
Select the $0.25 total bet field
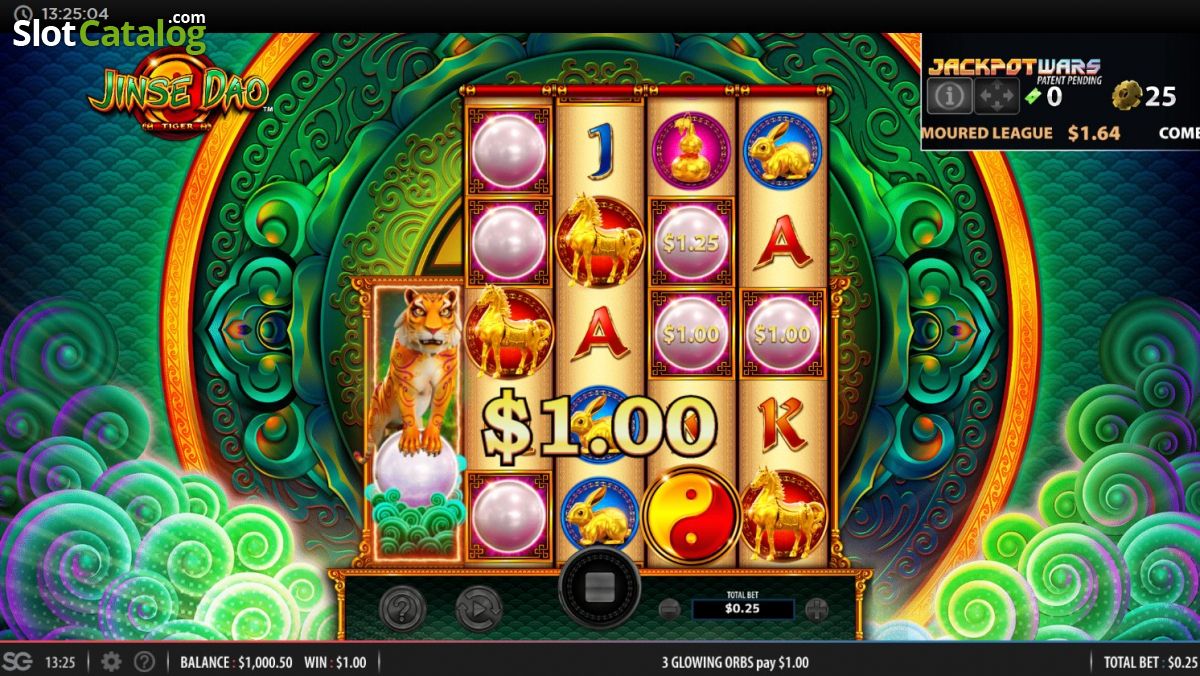[743, 608]
